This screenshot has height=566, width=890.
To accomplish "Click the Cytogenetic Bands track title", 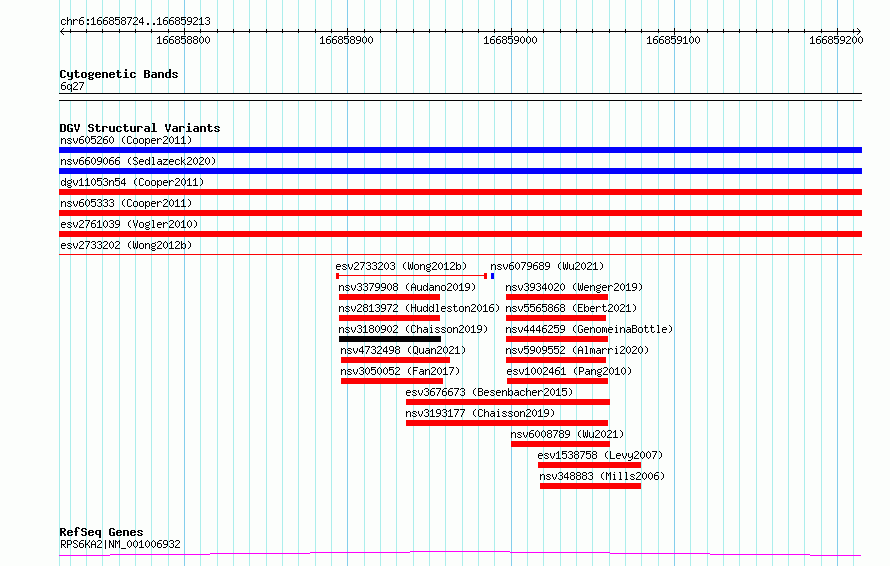I will coord(119,74).
